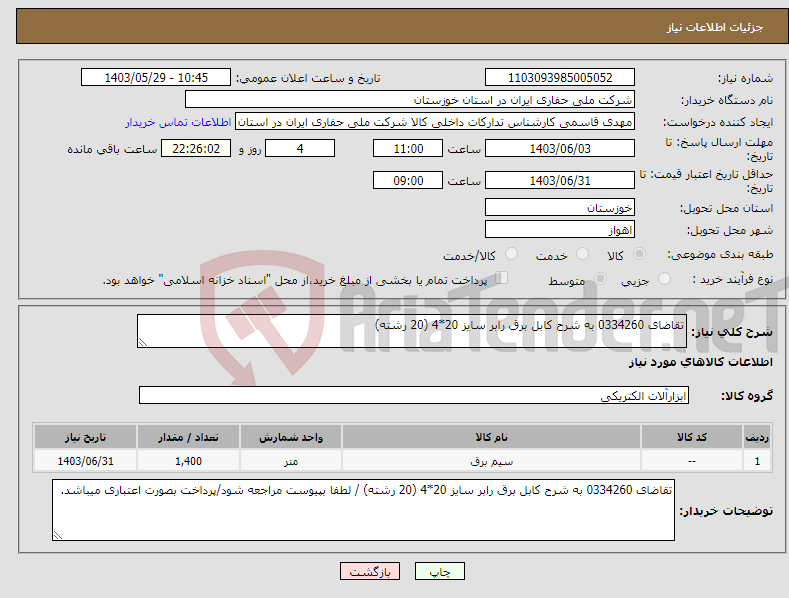The height and width of the screenshot is (598, 789).
Task: Click the کد کالا column header
Action: coord(691,437)
